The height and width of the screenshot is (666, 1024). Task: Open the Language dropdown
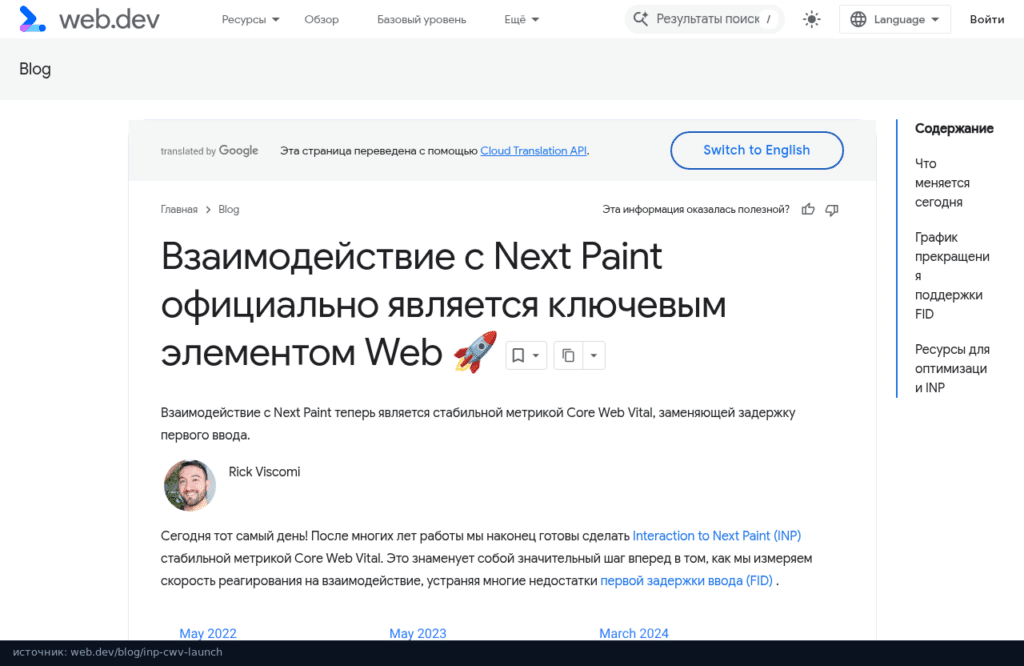tap(895, 20)
